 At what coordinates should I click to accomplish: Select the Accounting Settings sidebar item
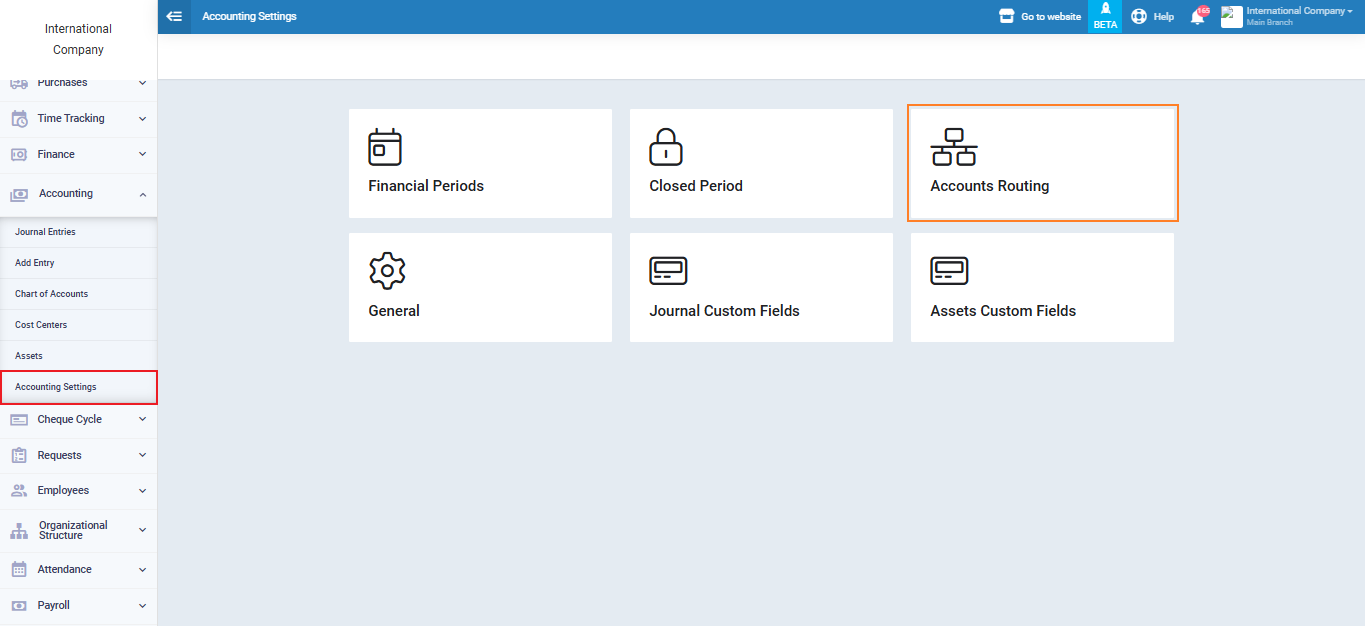(56, 387)
